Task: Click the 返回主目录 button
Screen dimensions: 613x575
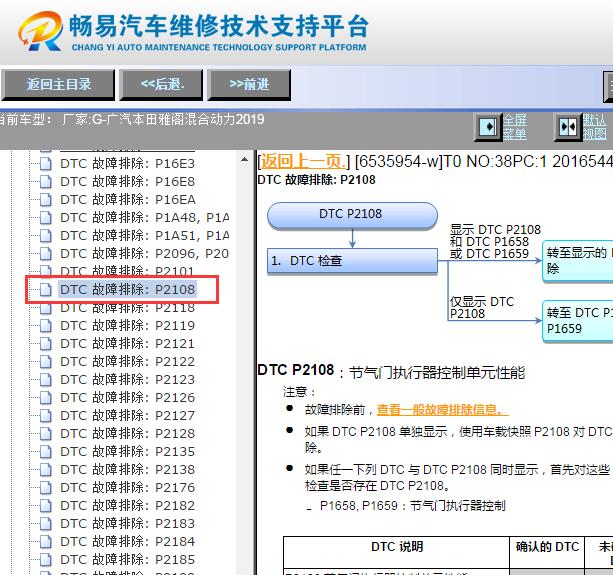Action: point(58,85)
